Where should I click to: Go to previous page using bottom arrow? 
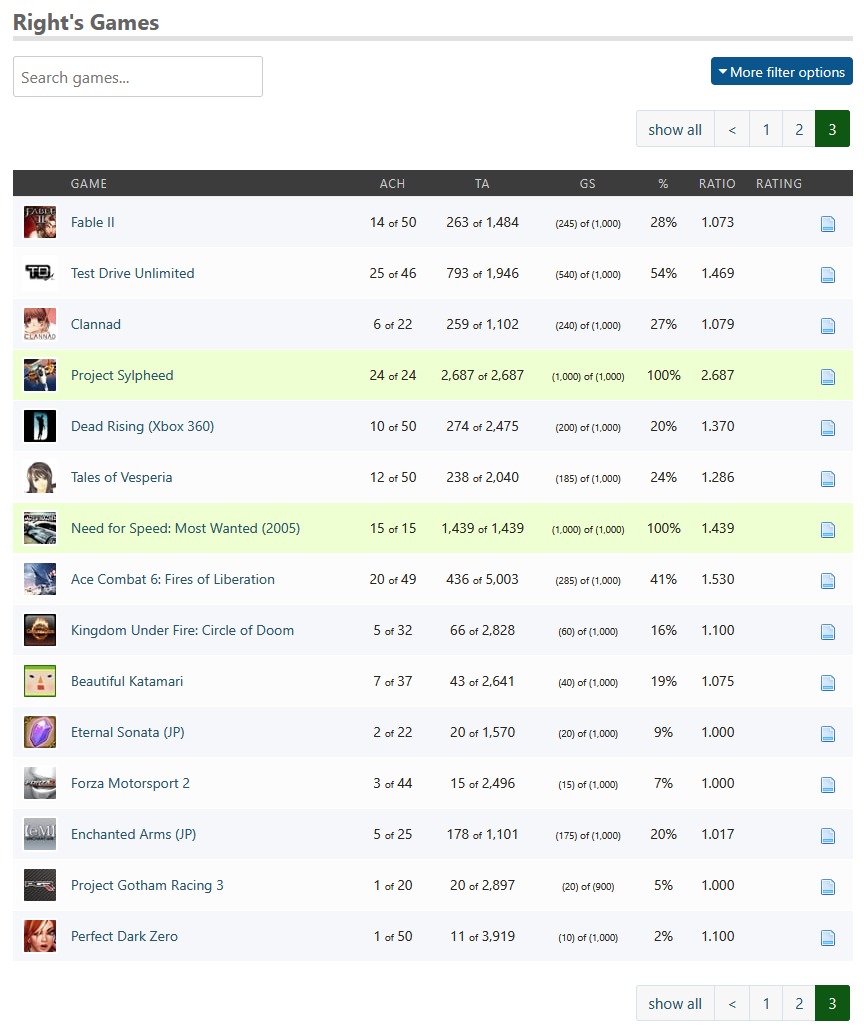point(732,1004)
